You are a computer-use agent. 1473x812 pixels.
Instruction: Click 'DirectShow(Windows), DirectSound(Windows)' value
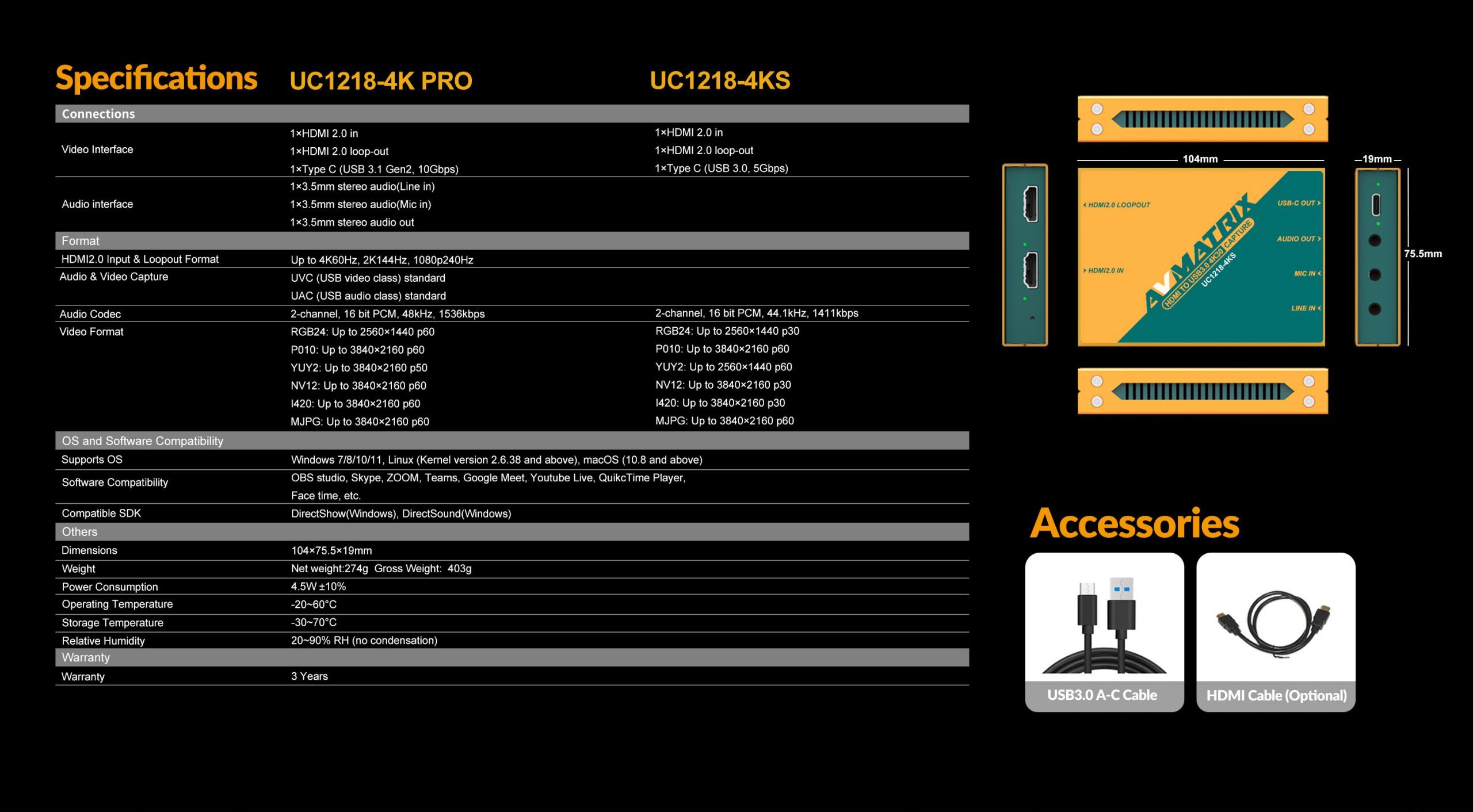pyautogui.click(x=401, y=514)
